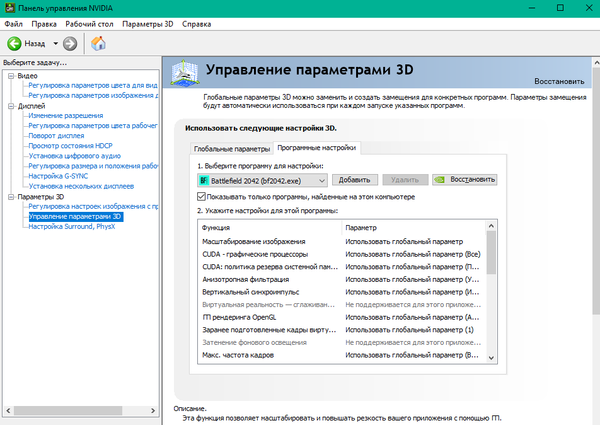Click the Forward arrow icon in toolbar
The image size is (600, 425).
click(70, 43)
